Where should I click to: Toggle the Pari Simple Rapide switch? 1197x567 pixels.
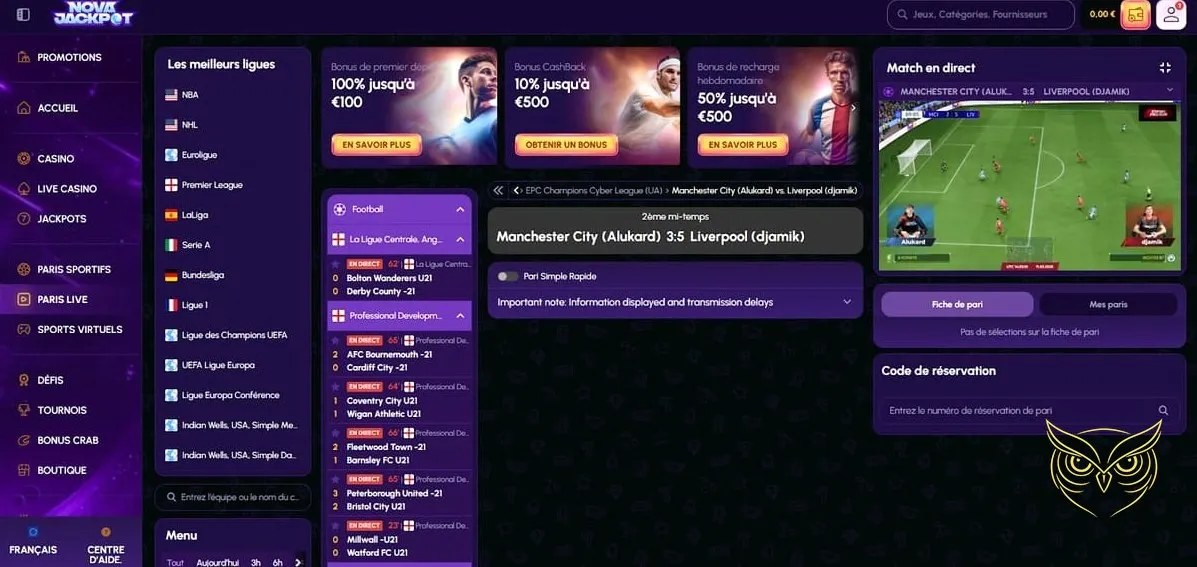[507, 276]
